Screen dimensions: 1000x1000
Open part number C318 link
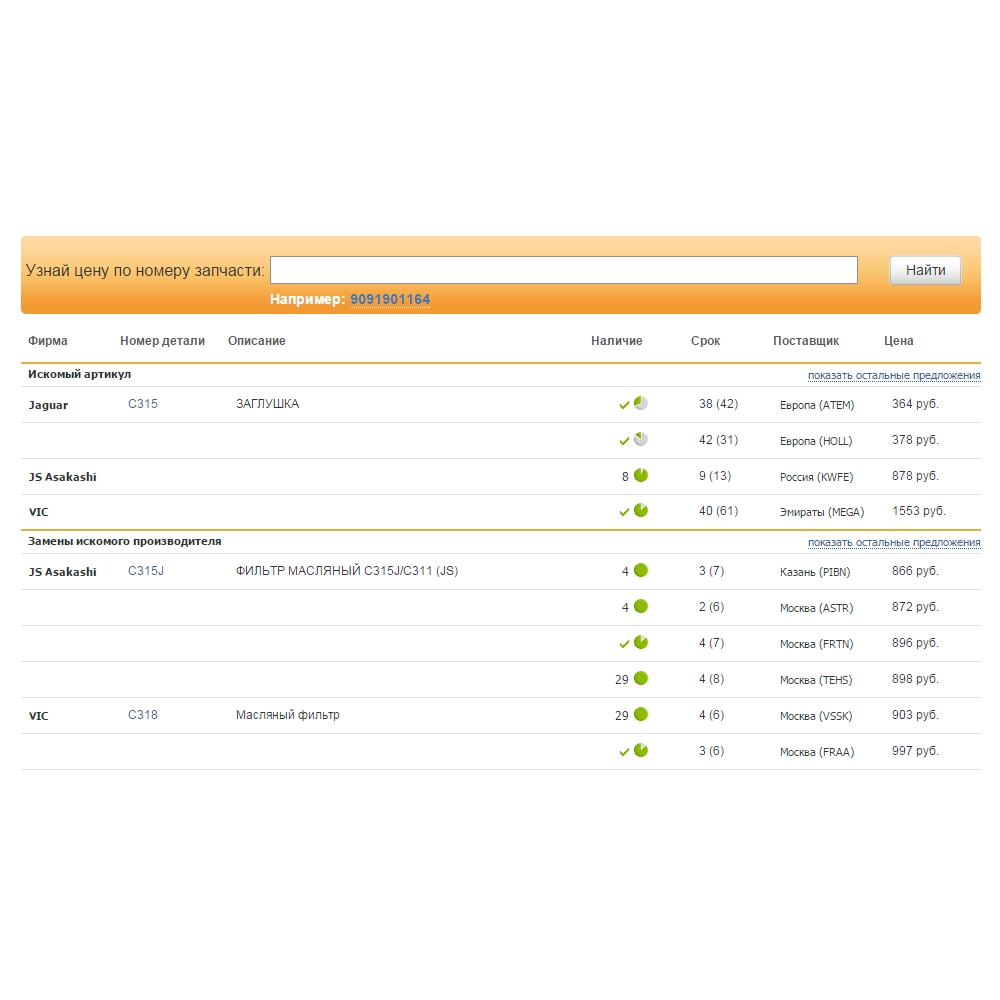(x=143, y=715)
